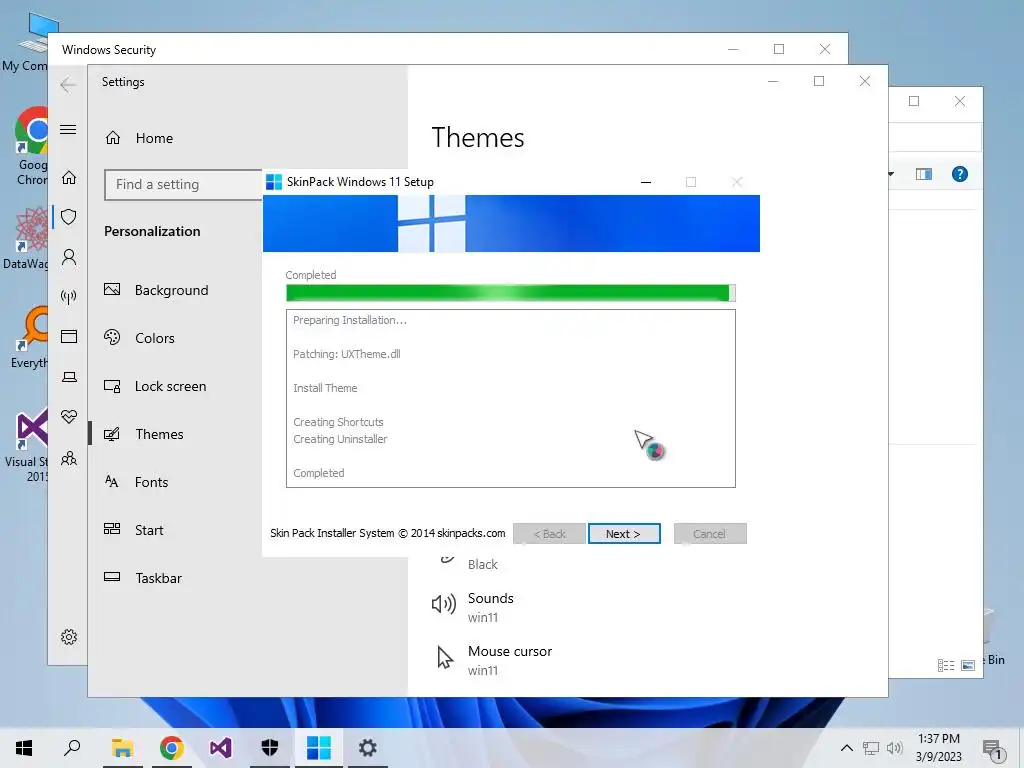The width and height of the screenshot is (1024, 768).
Task: Expand ribbon dropdown arrow in back window
Action: point(891,174)
